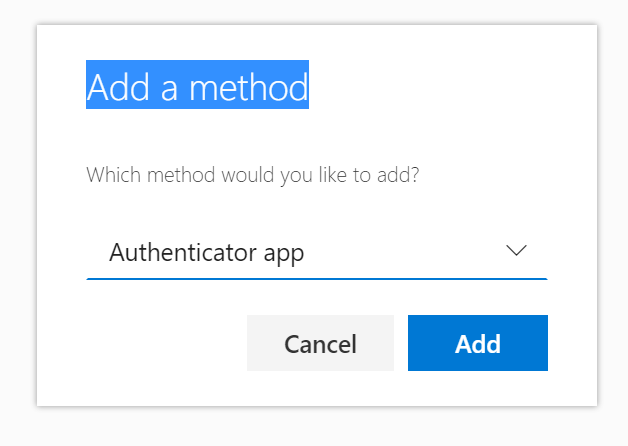Click white space beneath the Add button
Viewport: 628px width, 446px height.
[478, 388]
